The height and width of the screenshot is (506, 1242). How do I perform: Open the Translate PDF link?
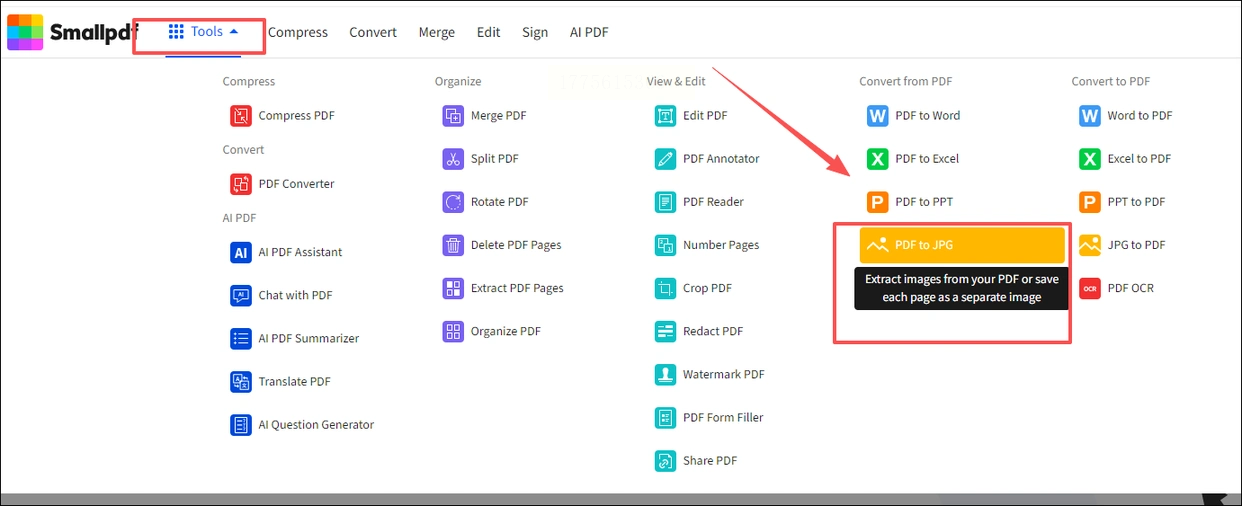[x=295, y=381]
